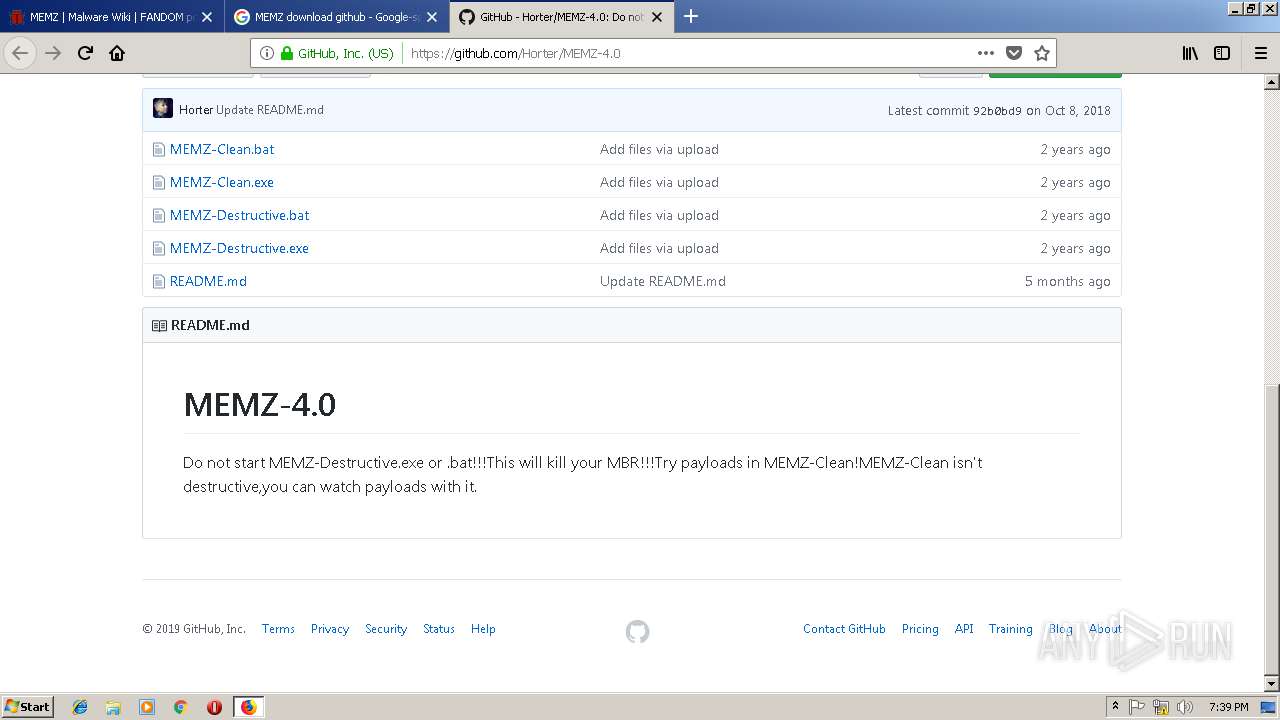This screenshot has width=1280, height=720.
Task: Click the Action Center flag icon
Action: point(1137,707)
